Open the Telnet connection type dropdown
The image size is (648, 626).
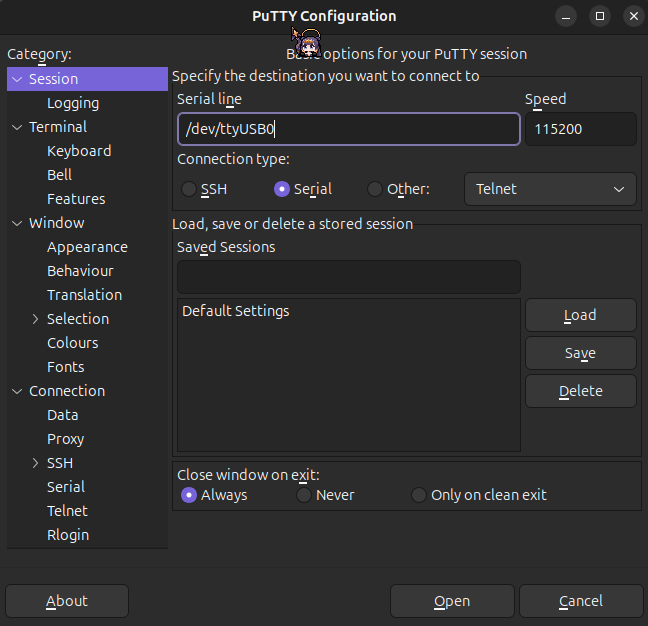(x=550, y=189)
